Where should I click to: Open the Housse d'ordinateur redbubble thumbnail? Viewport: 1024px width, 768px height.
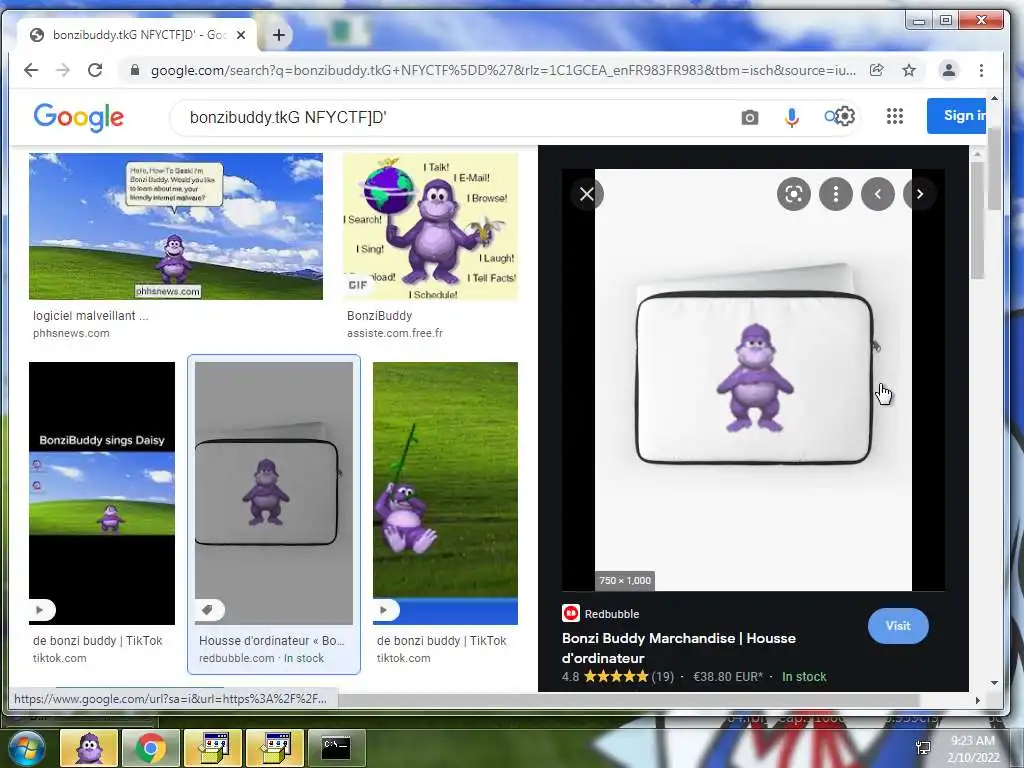(x=274, y=493)
